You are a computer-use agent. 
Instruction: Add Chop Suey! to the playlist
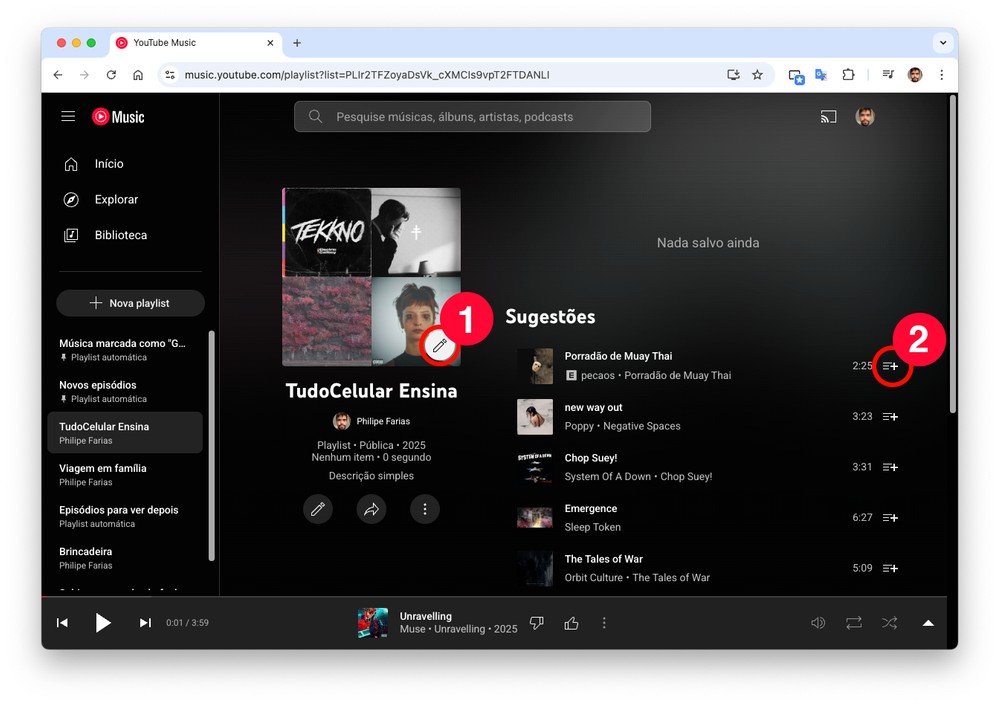(x=890, y=467)
